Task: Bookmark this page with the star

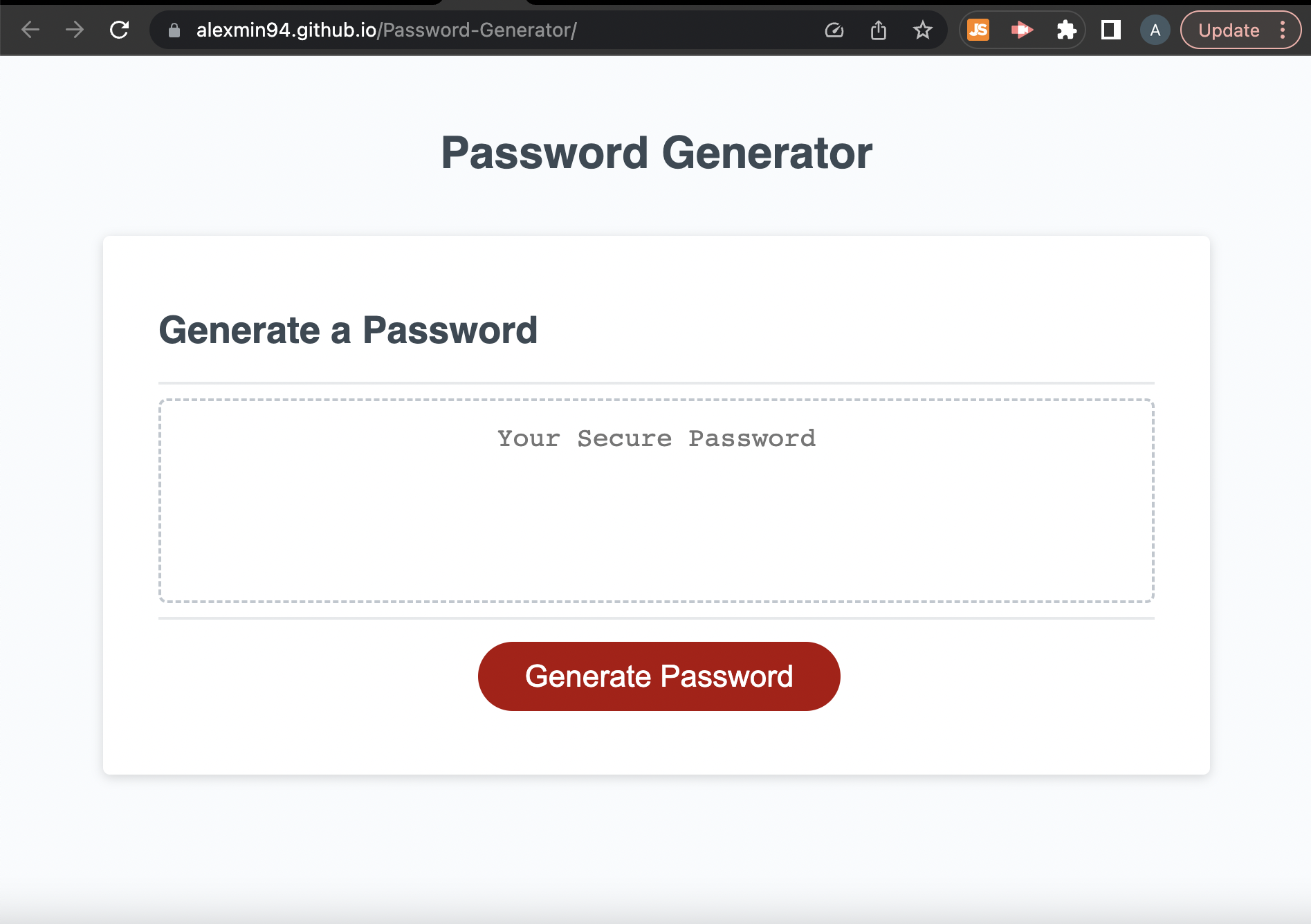Action: pos(923,30)
